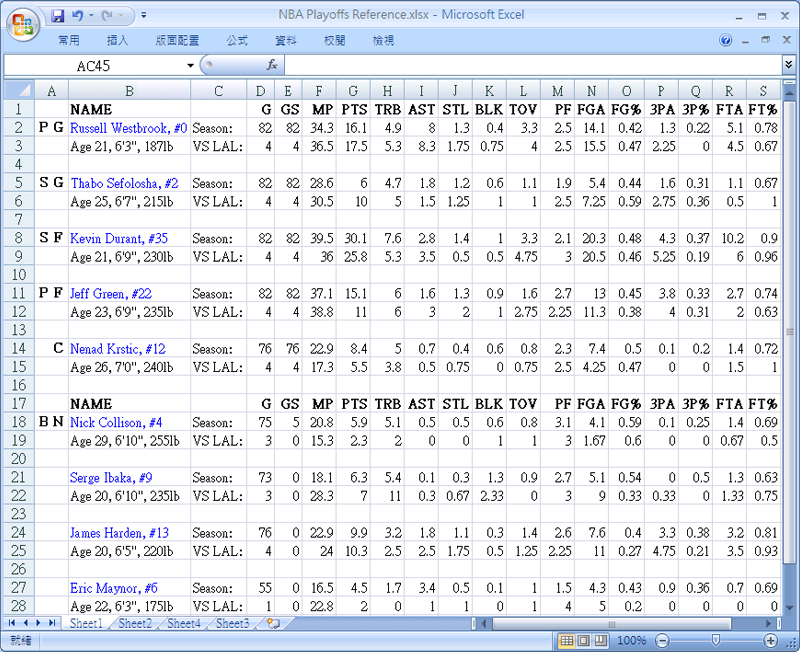800x652 pixels.
Task: Open the Eric Maynor, #6 link
Action: 114,587
